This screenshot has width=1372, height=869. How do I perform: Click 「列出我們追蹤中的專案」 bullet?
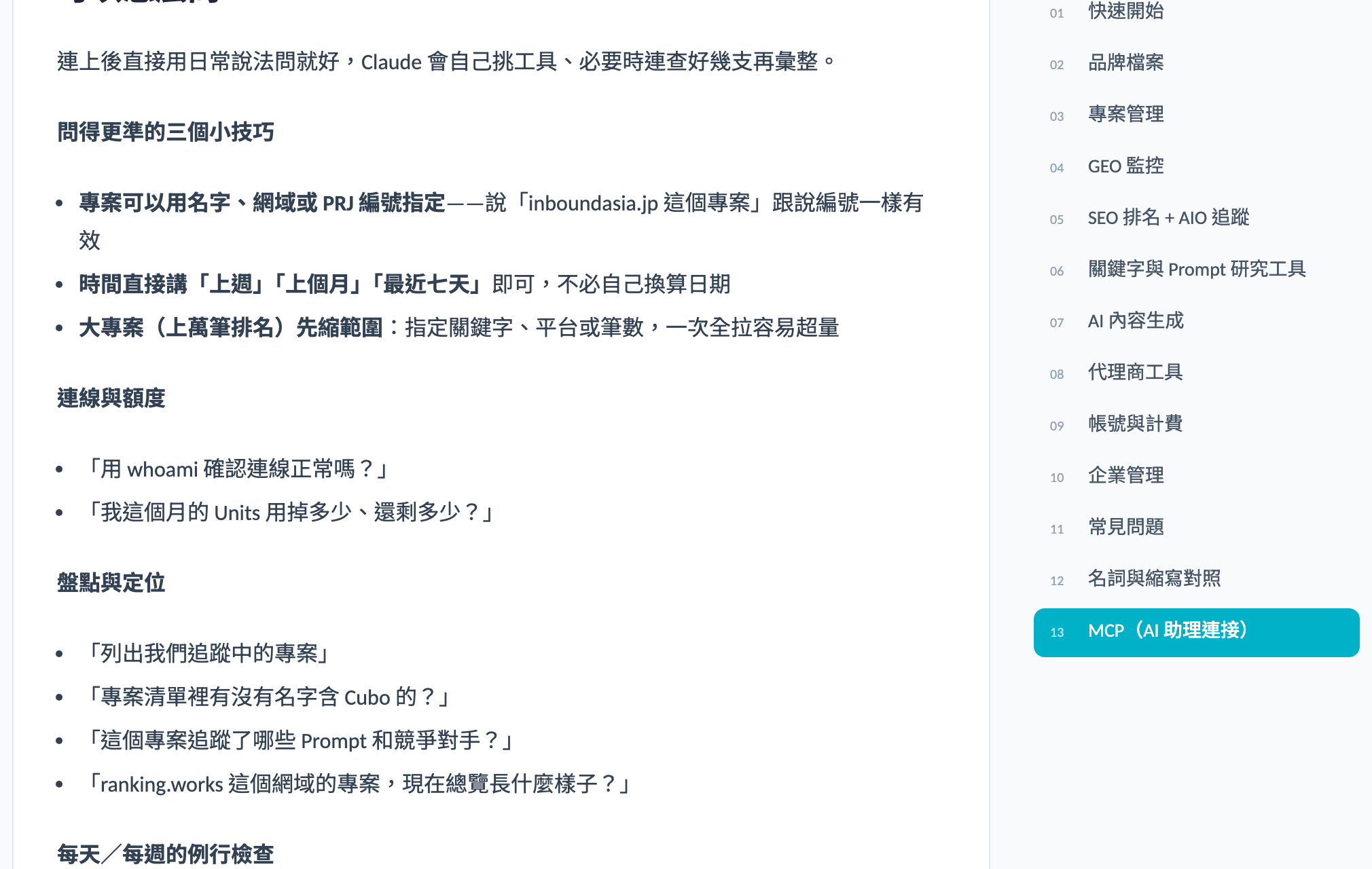click(x=206, y=654)
